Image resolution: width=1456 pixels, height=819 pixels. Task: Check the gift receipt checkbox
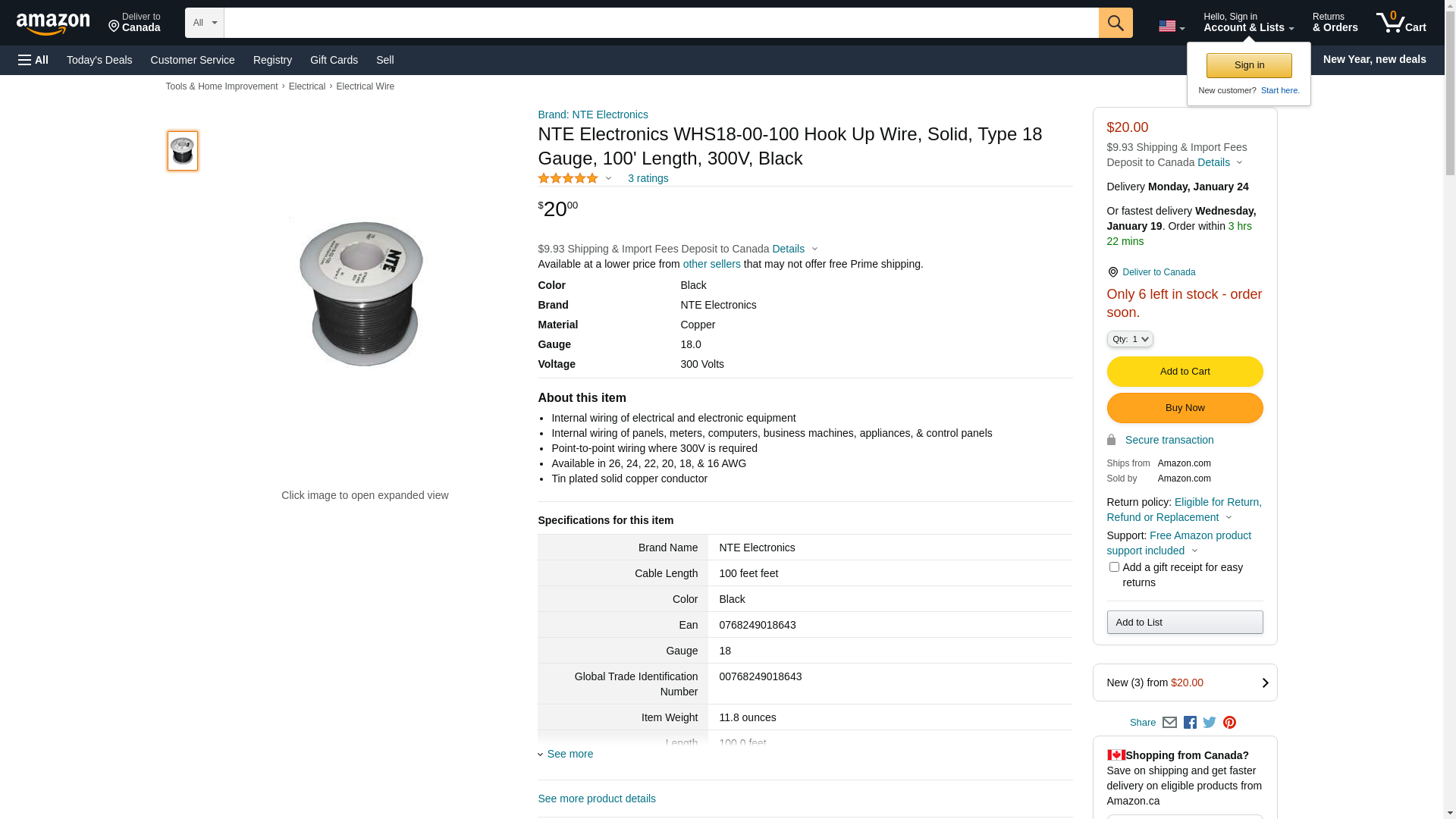1114,567
